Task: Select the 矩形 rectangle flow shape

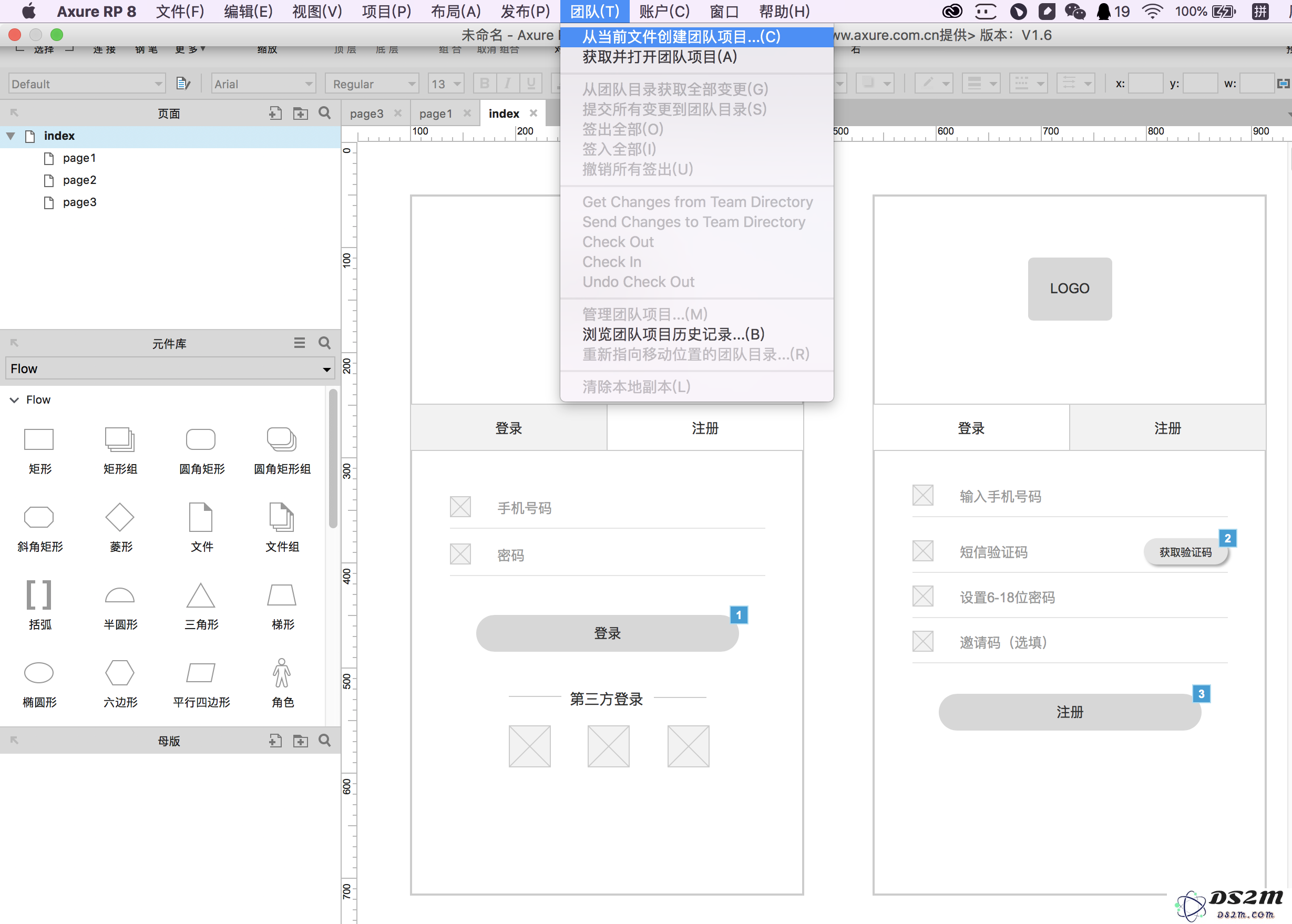Action: pos(39,439)
